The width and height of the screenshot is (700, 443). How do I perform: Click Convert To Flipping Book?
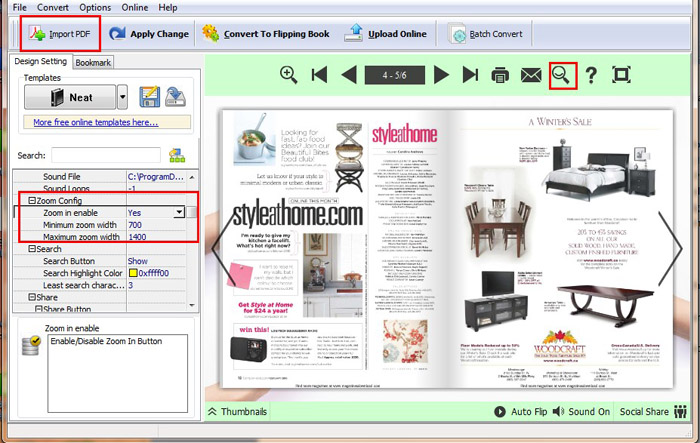(x=266, y=34)
